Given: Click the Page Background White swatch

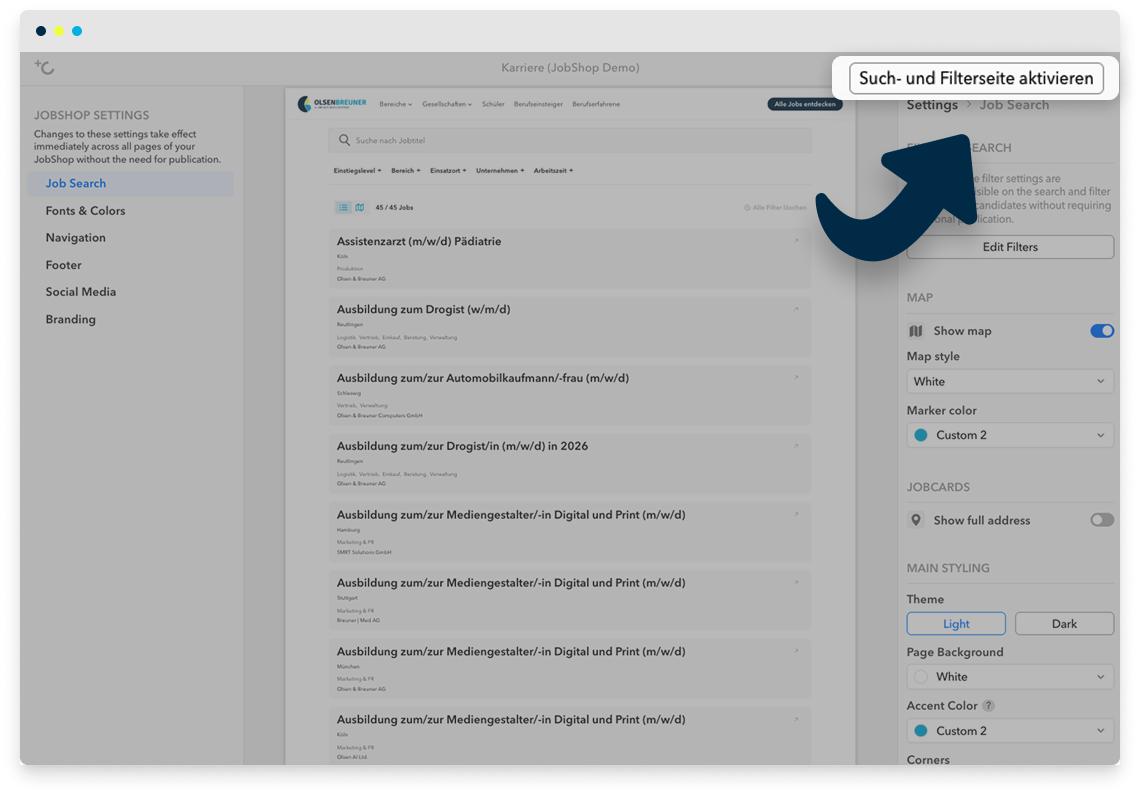Looking at the screenshot, I should (920, 676).
